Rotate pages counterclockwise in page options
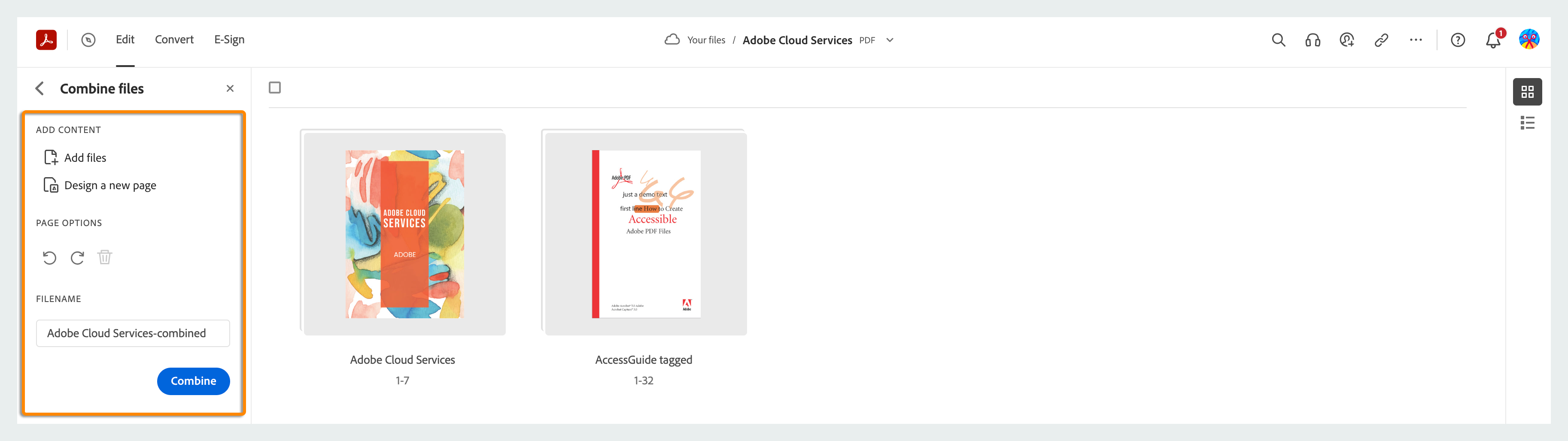 point(49,258)
